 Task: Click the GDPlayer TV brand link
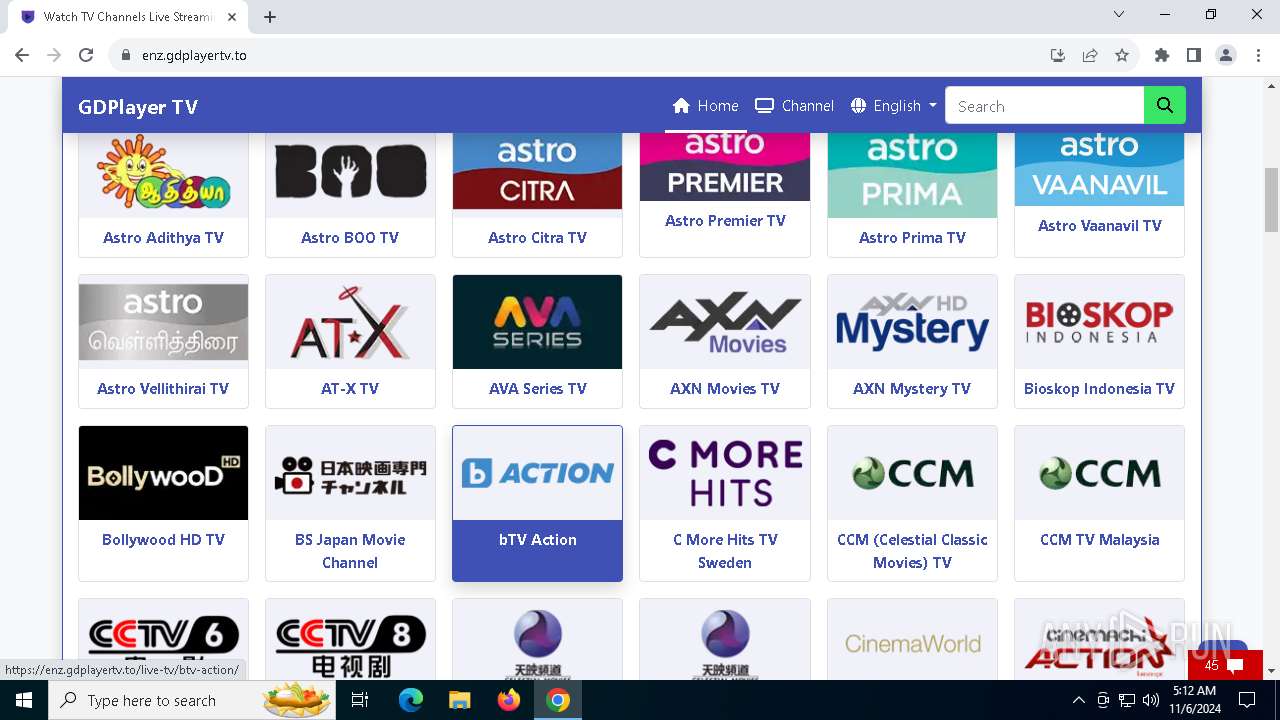[x=138, y=107]
